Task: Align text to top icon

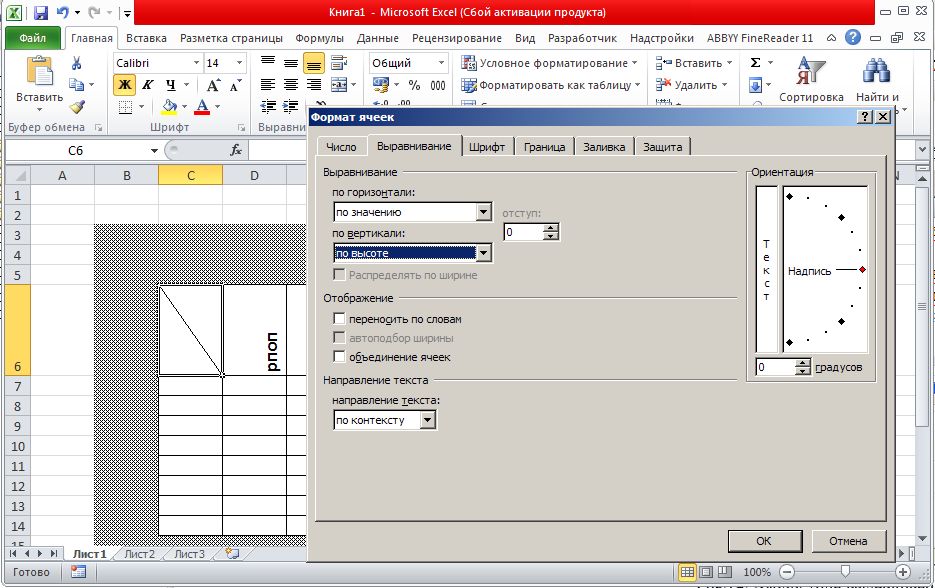Action: 268,62
